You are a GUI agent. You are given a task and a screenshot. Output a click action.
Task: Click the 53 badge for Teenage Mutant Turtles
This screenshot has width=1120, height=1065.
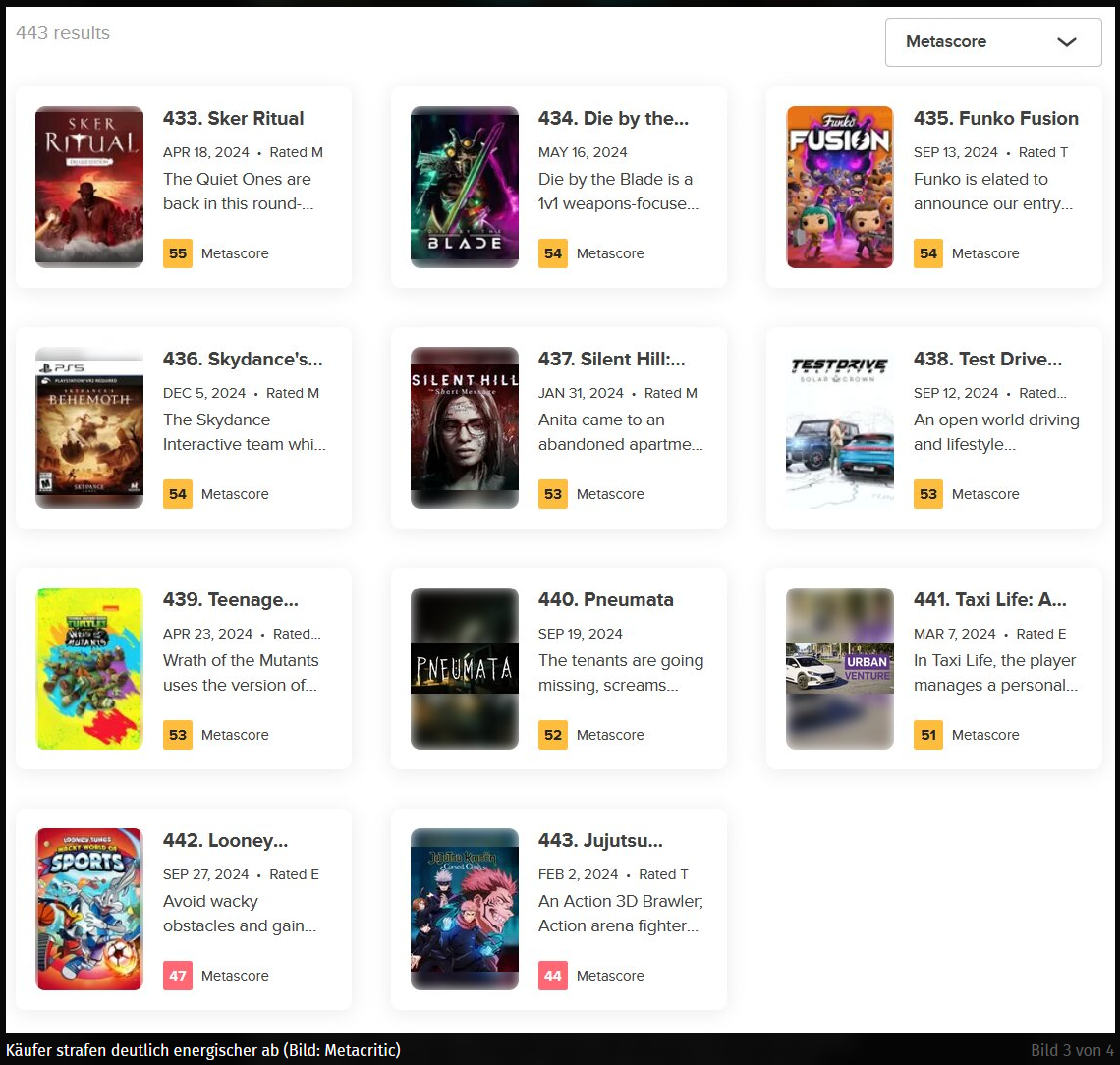(178, 735)
